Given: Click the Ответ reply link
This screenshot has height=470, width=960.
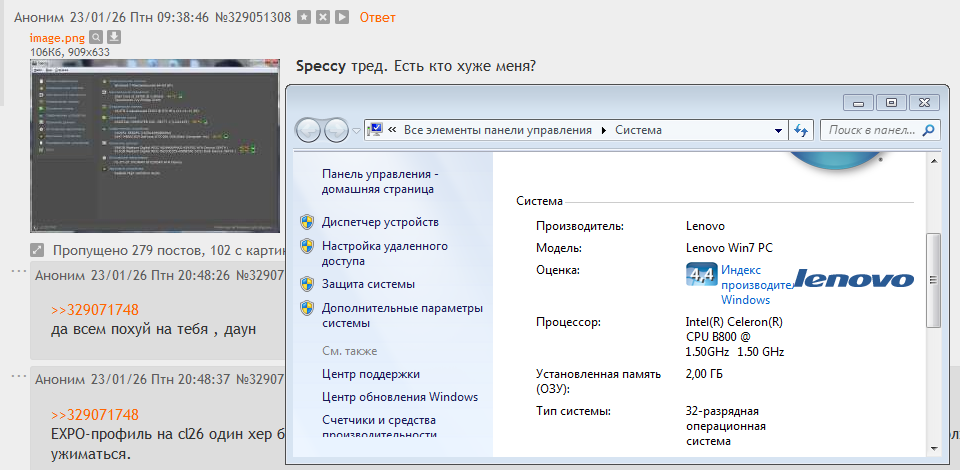Looking at the screenshot, I should coord(377,17).
